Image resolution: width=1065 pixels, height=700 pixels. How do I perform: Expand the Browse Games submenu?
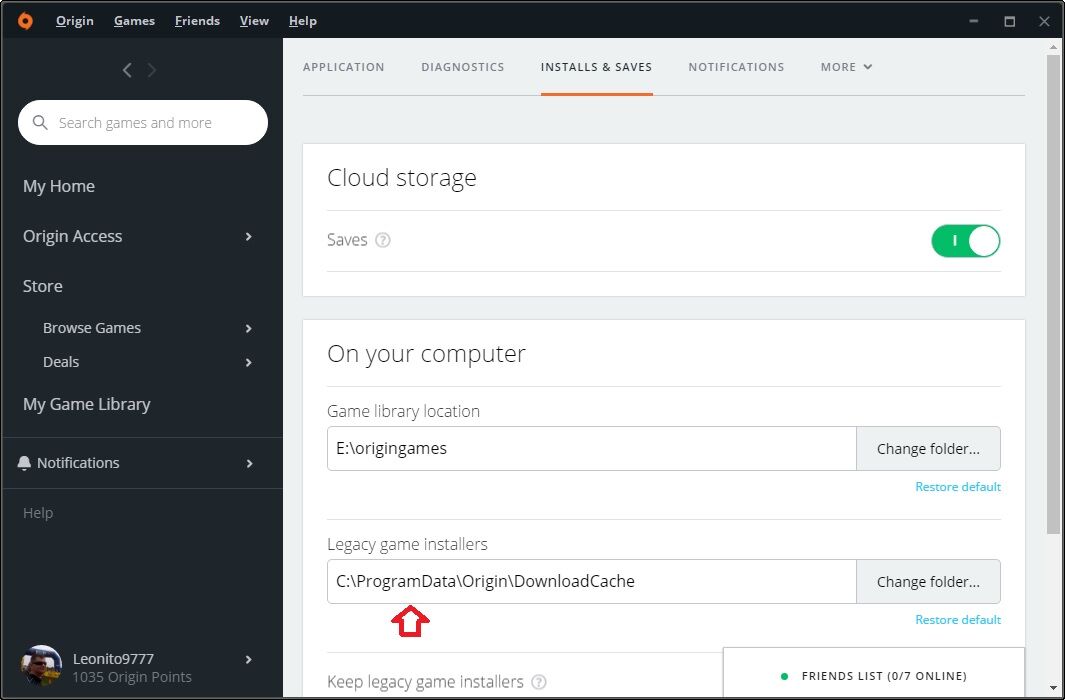tap(249, 329)
